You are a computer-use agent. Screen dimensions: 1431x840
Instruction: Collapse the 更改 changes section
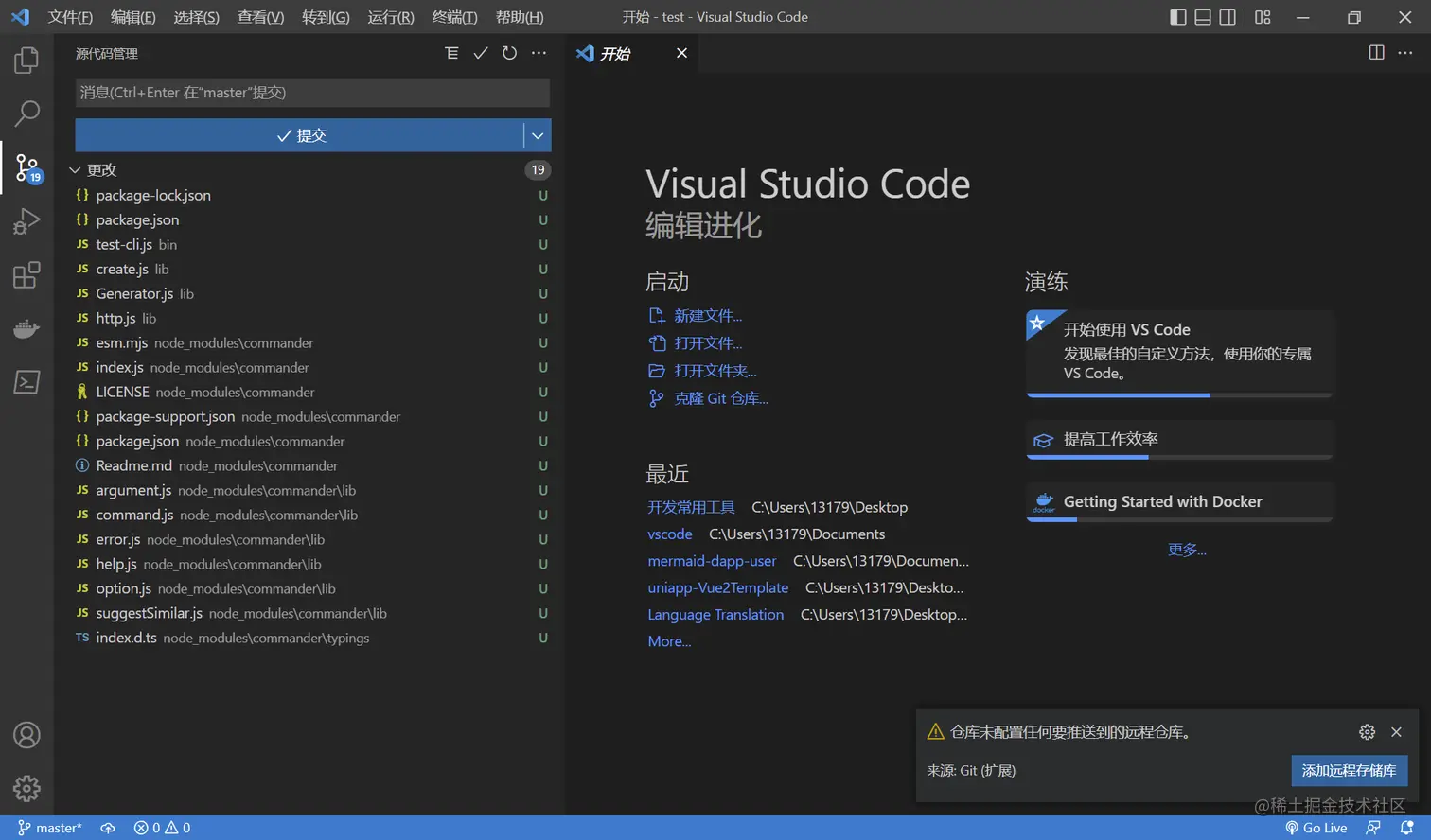tap(75, 170)
